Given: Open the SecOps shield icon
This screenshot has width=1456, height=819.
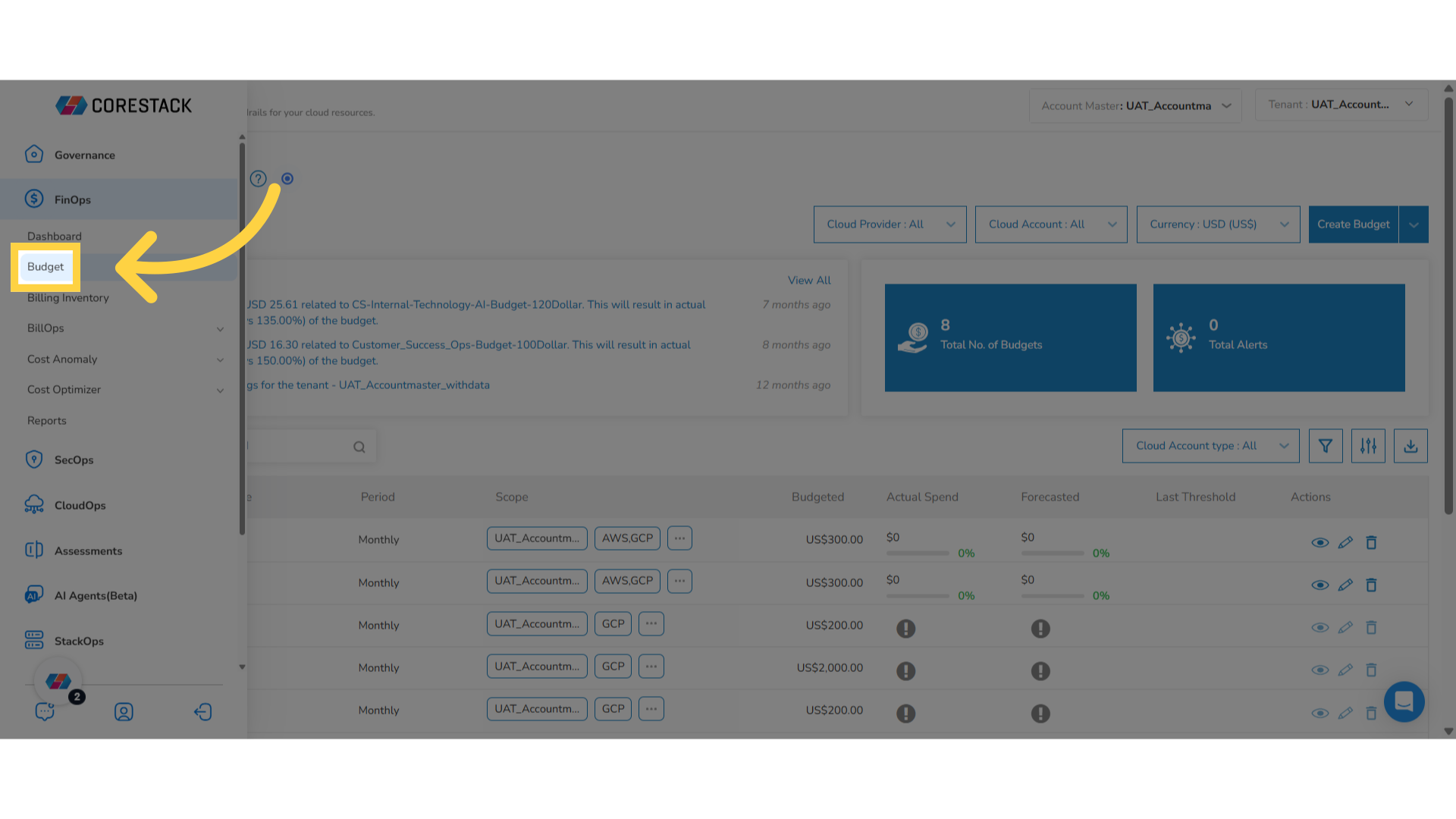Looking at the screenshot, I should click(34, 460).
